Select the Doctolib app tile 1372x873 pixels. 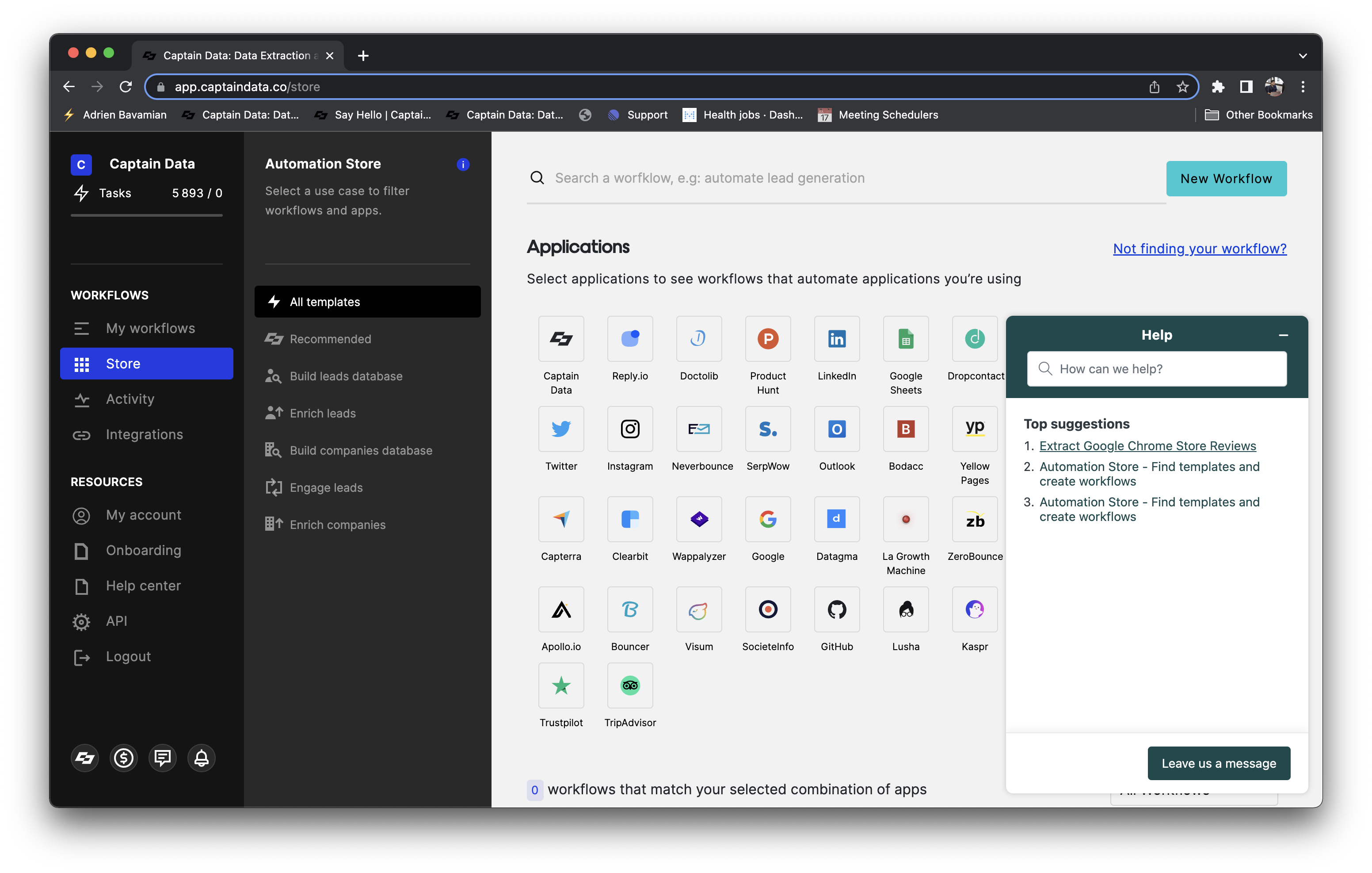point(698,339)
